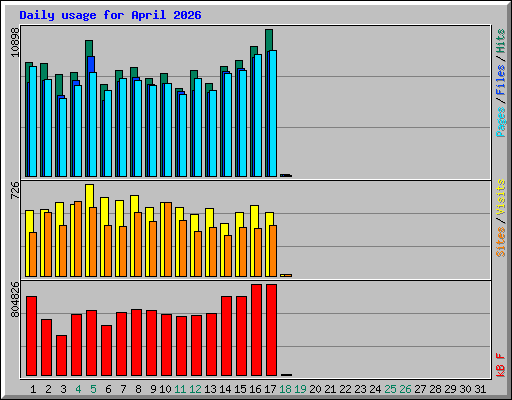Viewport: 512px width, 400px height.
Task: Select day 15 on the date axis
Action: 240,389
